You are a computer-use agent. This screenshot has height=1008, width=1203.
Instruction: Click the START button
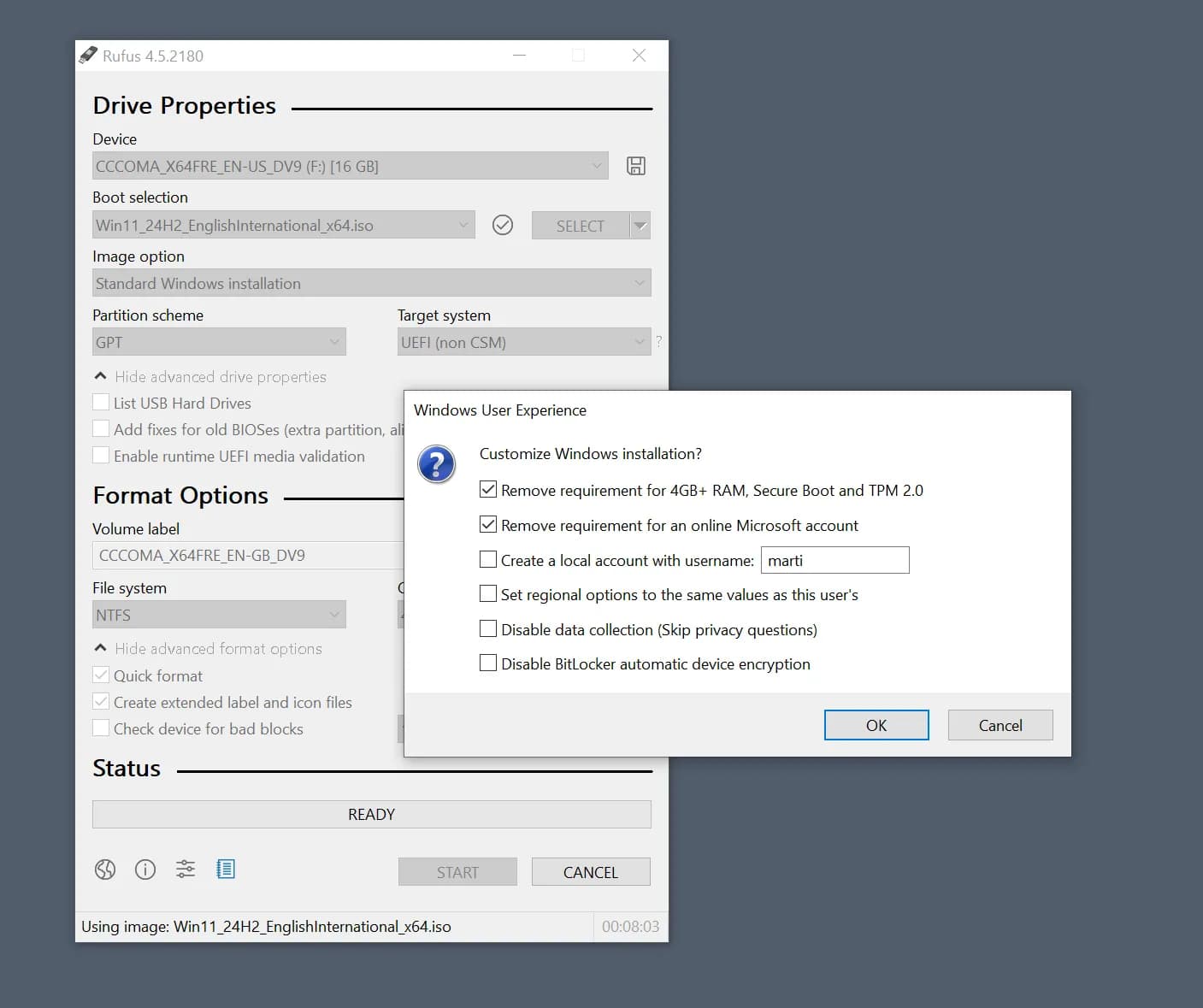[457, 872]
